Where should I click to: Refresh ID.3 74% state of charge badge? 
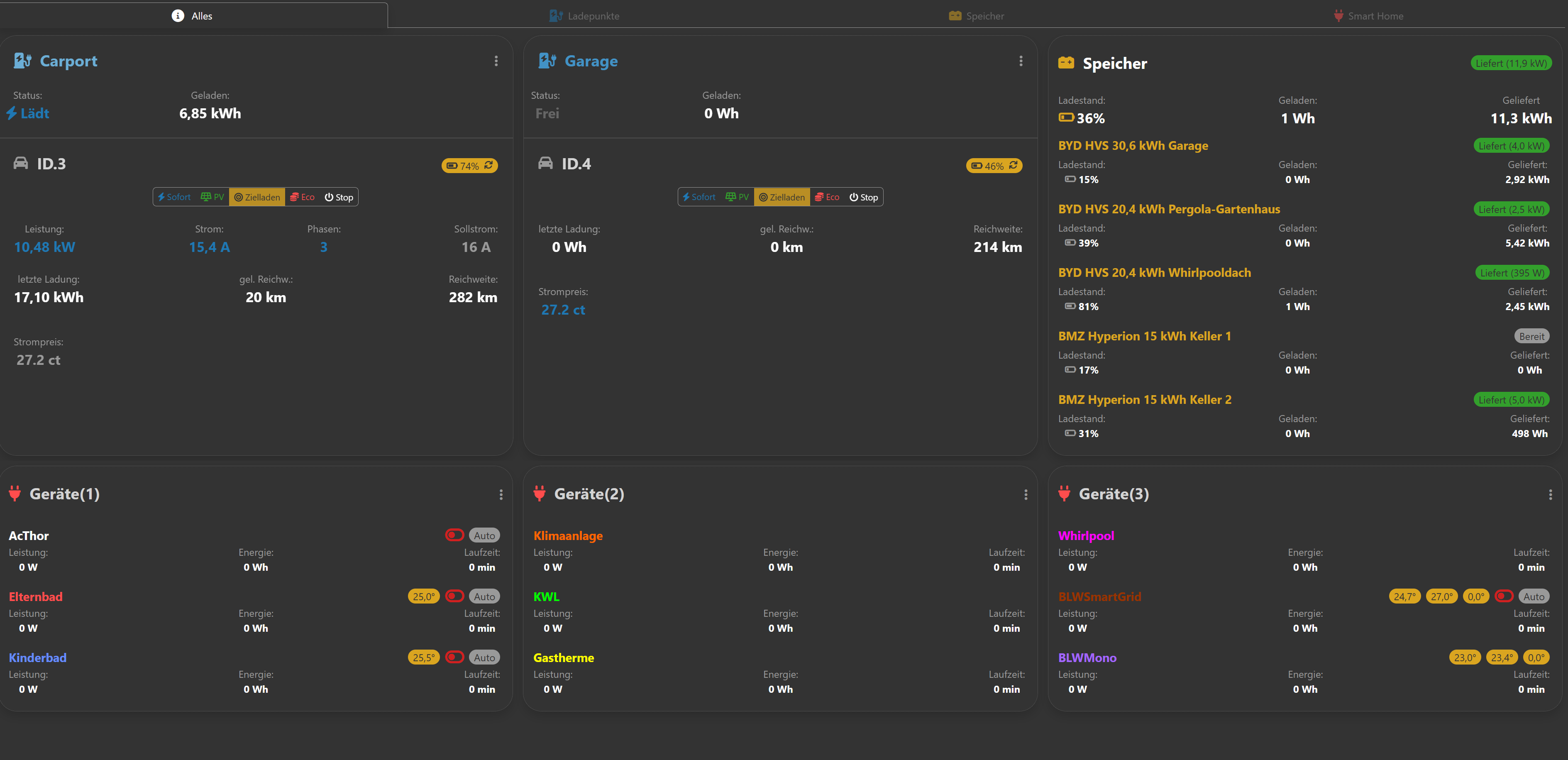(488, 166)
